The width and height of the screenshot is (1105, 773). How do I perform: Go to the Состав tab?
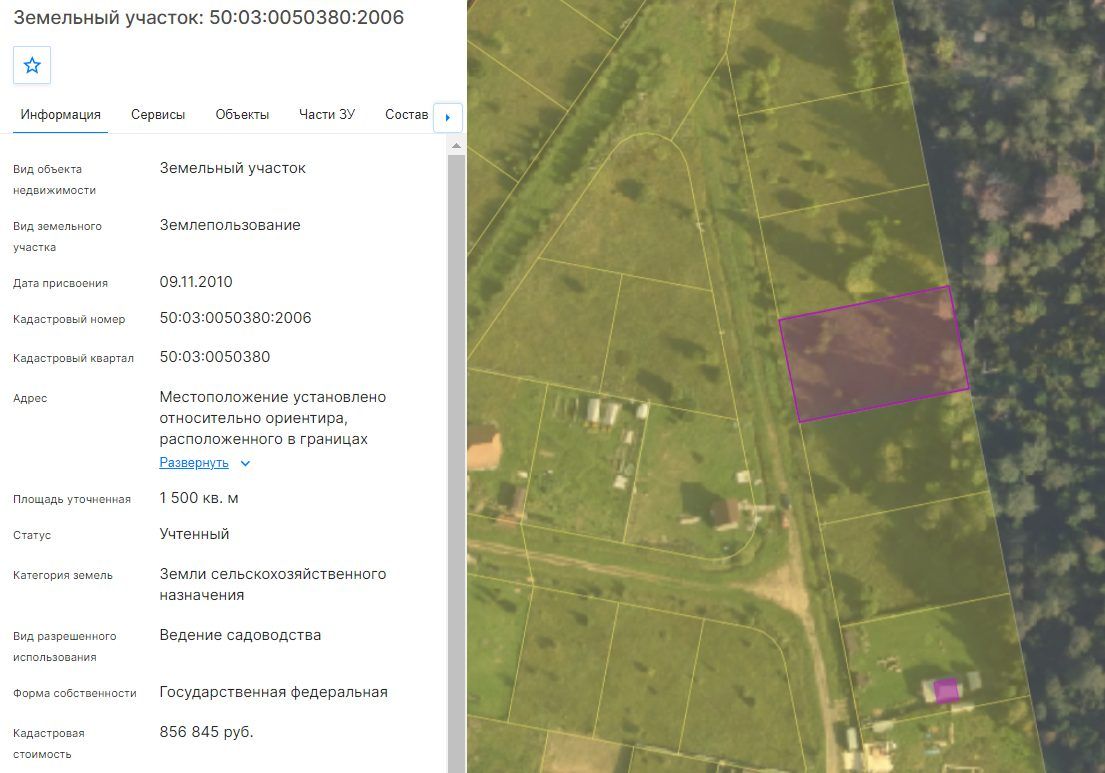[407, 115]
